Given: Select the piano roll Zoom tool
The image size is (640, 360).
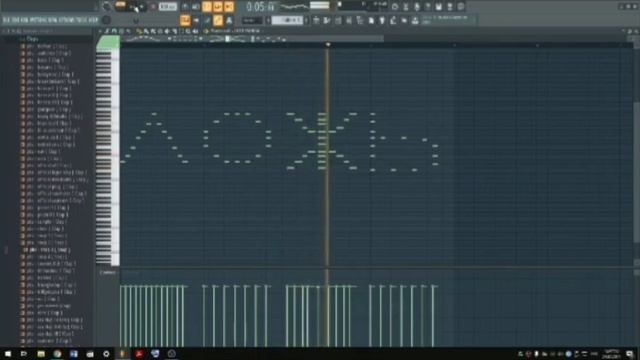Looking at the screenshot, I should point(188,31).
